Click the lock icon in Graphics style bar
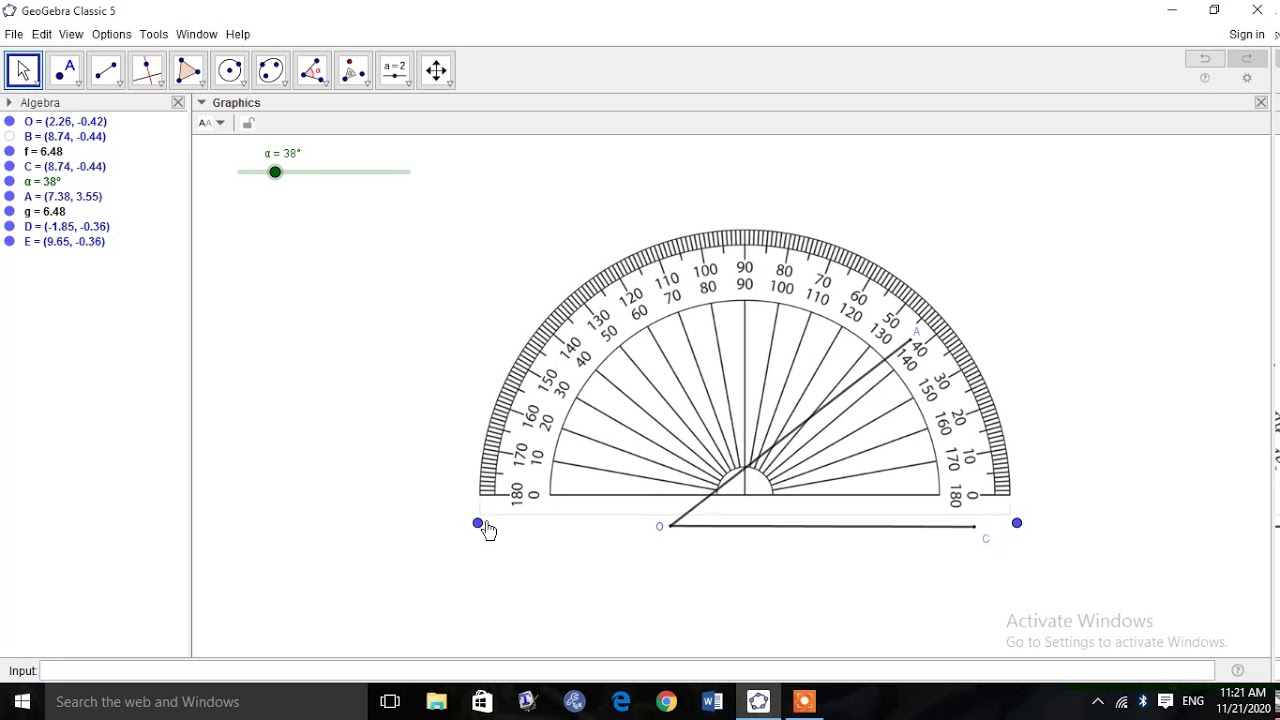Viewport: 1280px width, 720px height. click(x=248, y=123)
